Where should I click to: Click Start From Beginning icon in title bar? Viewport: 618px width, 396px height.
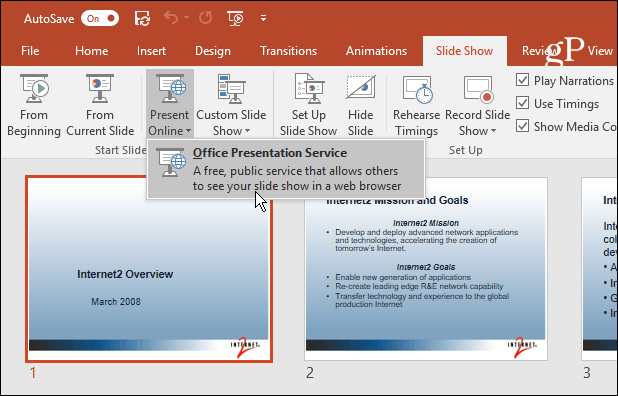[235, 18]
